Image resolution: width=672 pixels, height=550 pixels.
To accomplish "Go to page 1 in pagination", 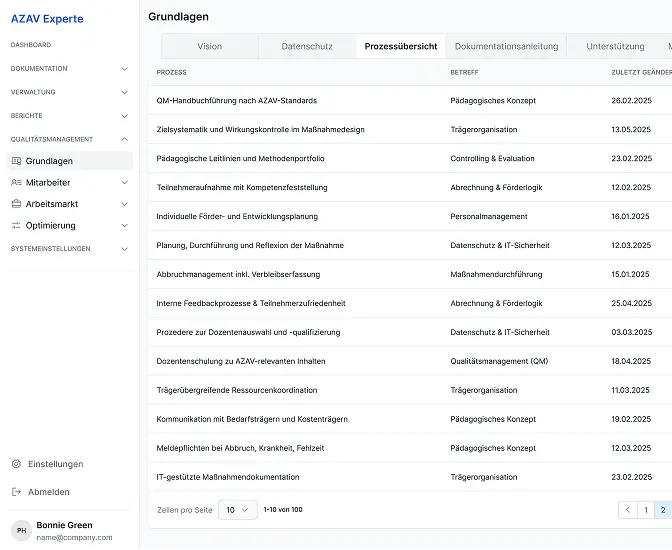I will [x=646, y=510].
